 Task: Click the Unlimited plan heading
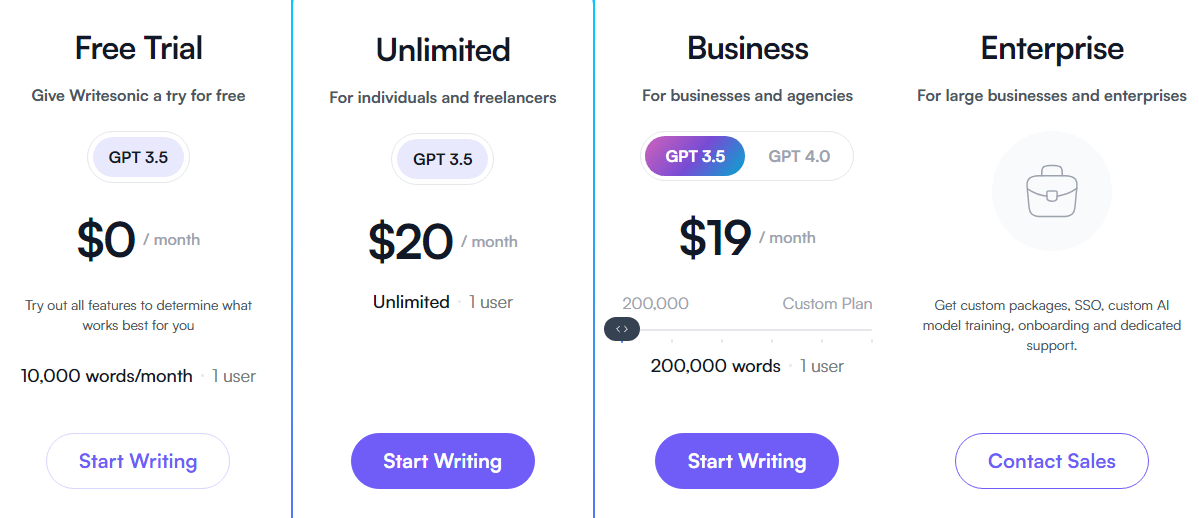tap(443, 50)
